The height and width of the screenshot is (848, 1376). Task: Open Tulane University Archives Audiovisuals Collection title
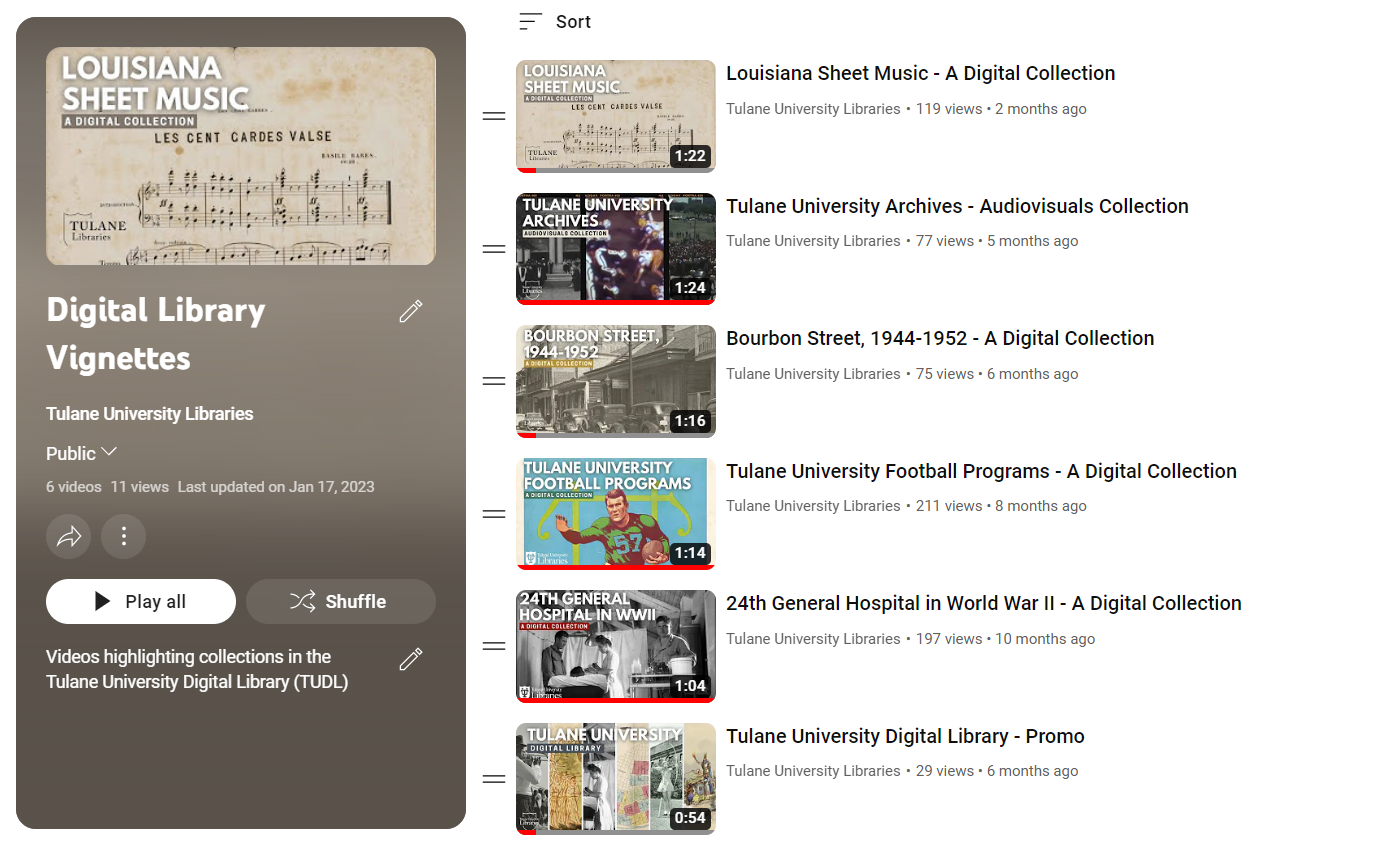(x=957, y=206)
